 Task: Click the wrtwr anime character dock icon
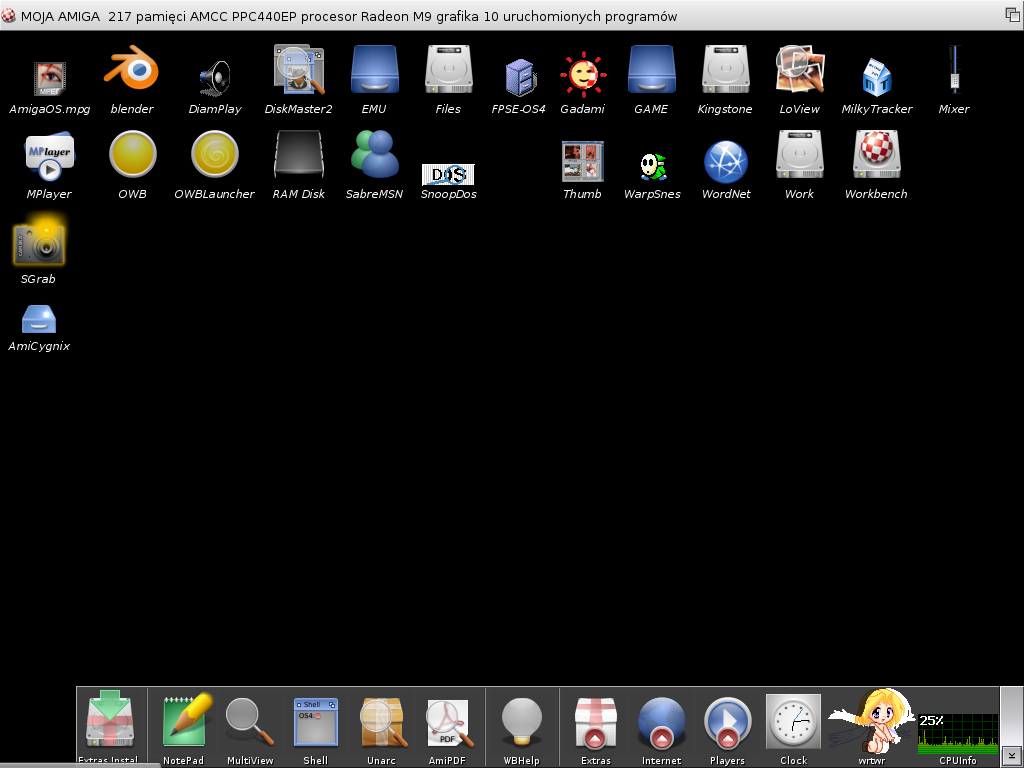click(870, 720)
